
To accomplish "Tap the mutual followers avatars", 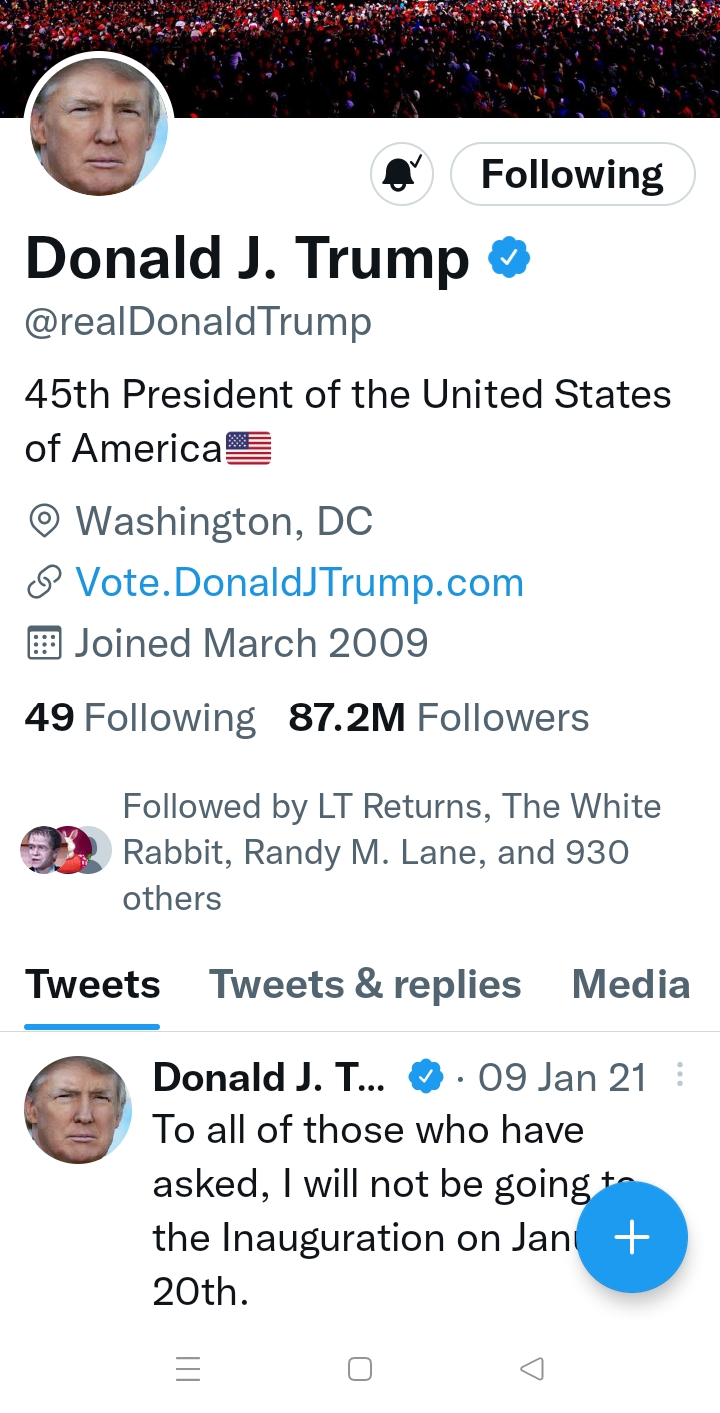I will pos(65,851).
